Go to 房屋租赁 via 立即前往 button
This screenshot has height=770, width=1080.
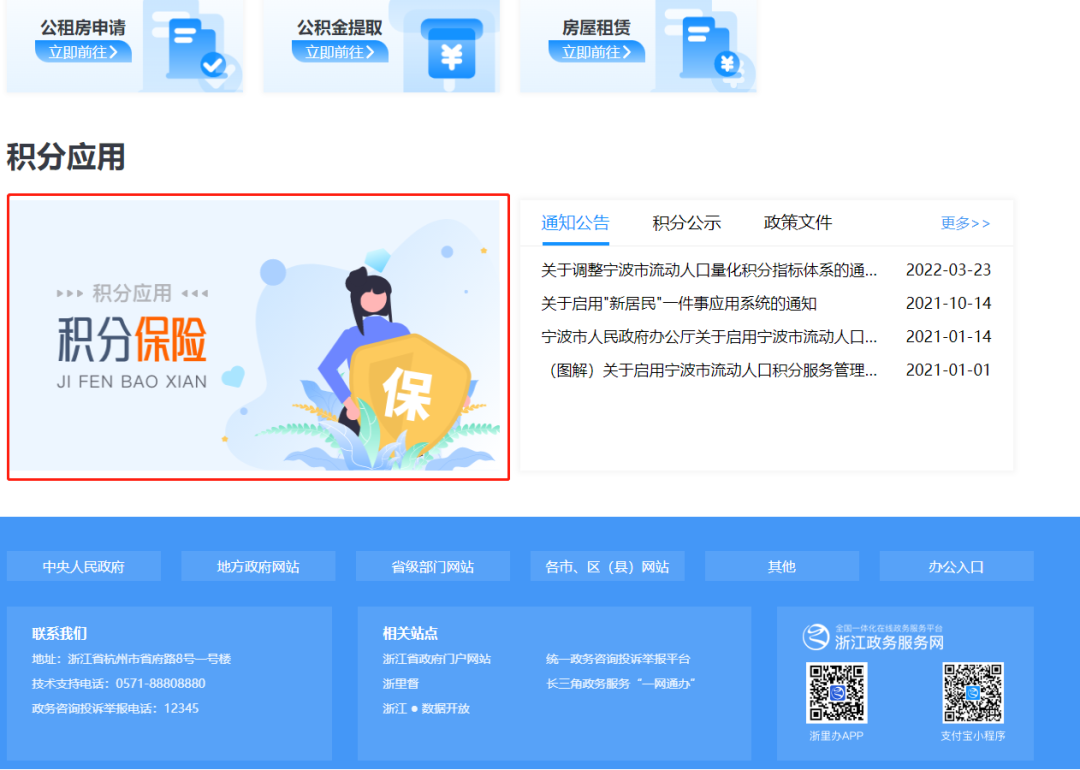[x=596, y=52]
